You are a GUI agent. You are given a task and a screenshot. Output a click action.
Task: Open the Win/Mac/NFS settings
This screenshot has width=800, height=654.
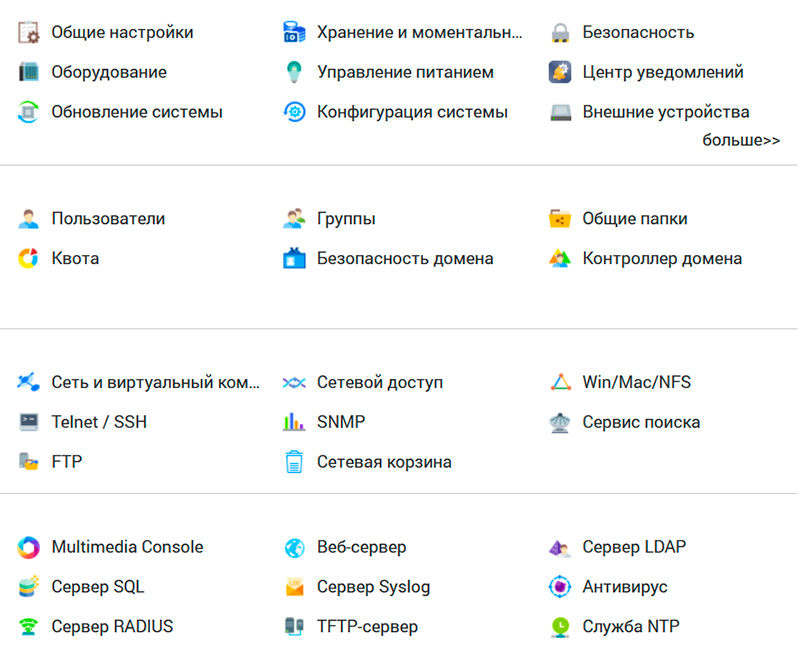pyautogui.click(x=636, y=382)
